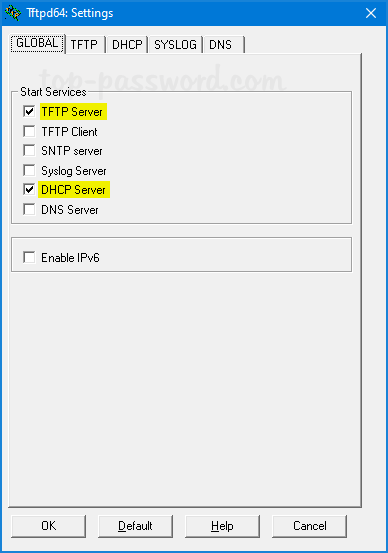The image size is (388, 553).
Task: Close the Tftpd64 Settings dialog with X
Action: tap(371, 13)
